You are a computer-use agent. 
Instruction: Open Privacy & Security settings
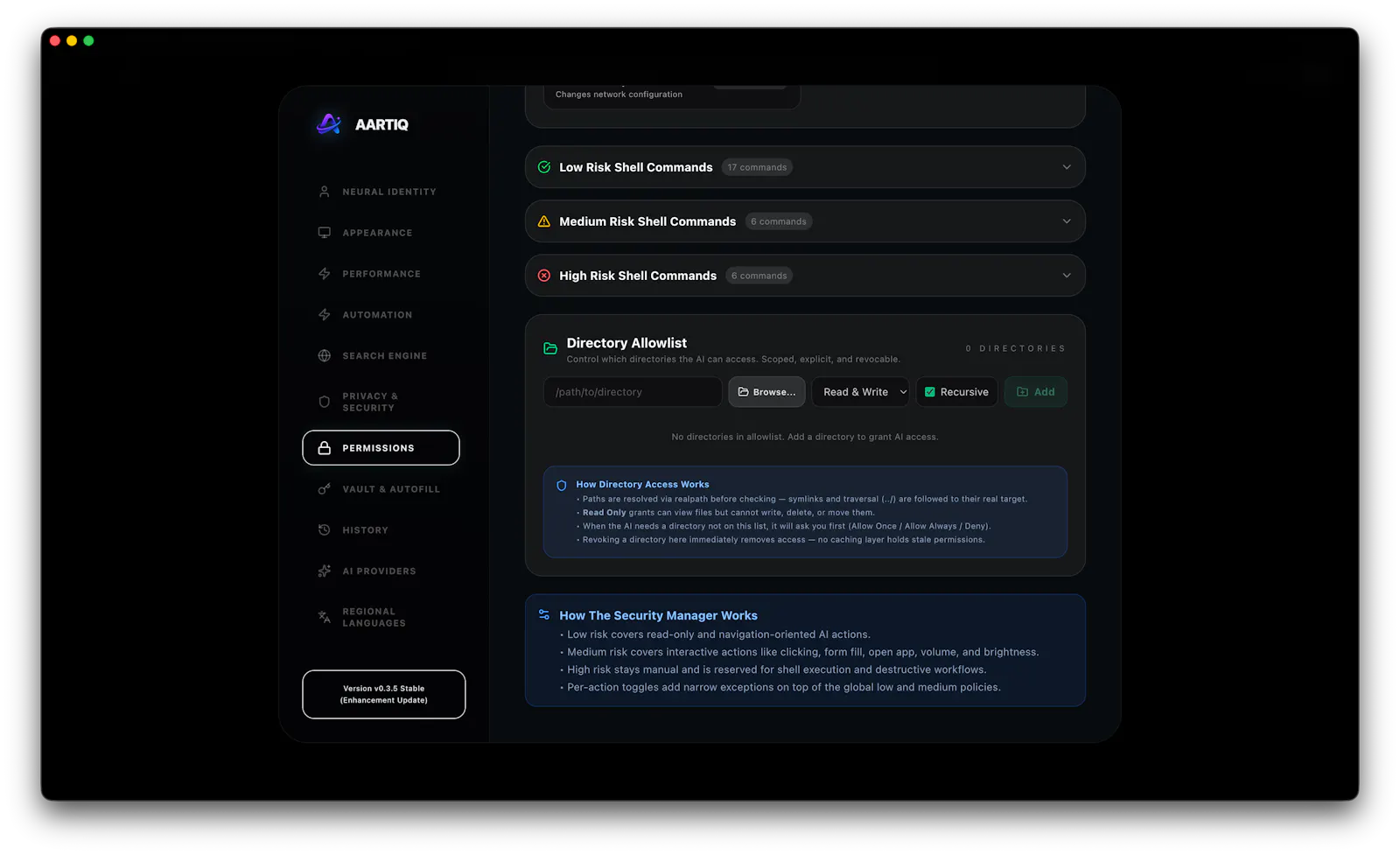pos(381,402)
